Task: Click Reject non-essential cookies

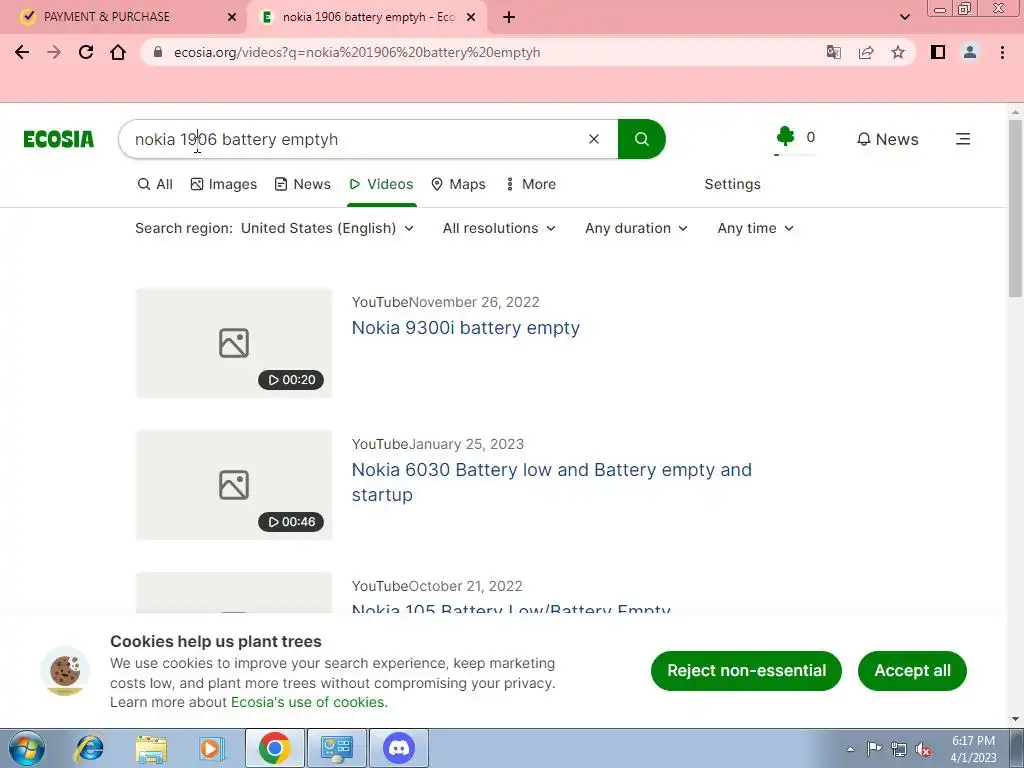Action: [746, 671]
